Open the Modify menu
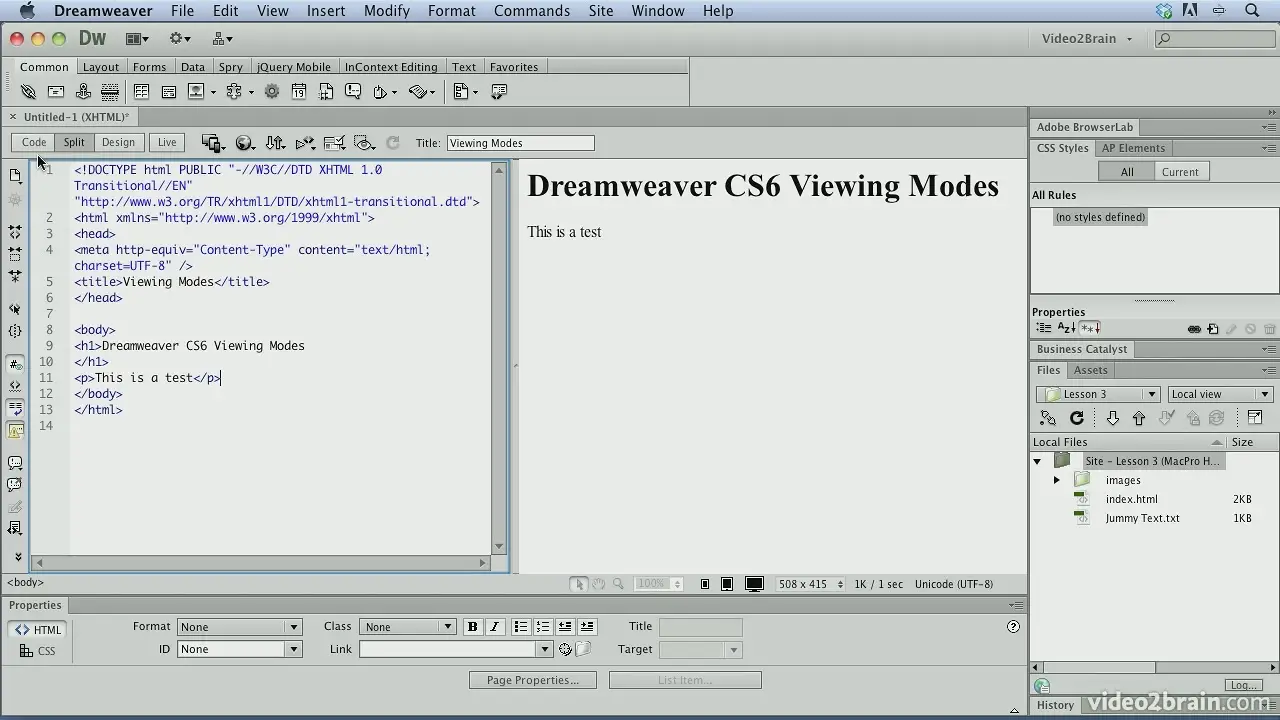This screenshot has width=1280, height=720. tap(387, 11)
